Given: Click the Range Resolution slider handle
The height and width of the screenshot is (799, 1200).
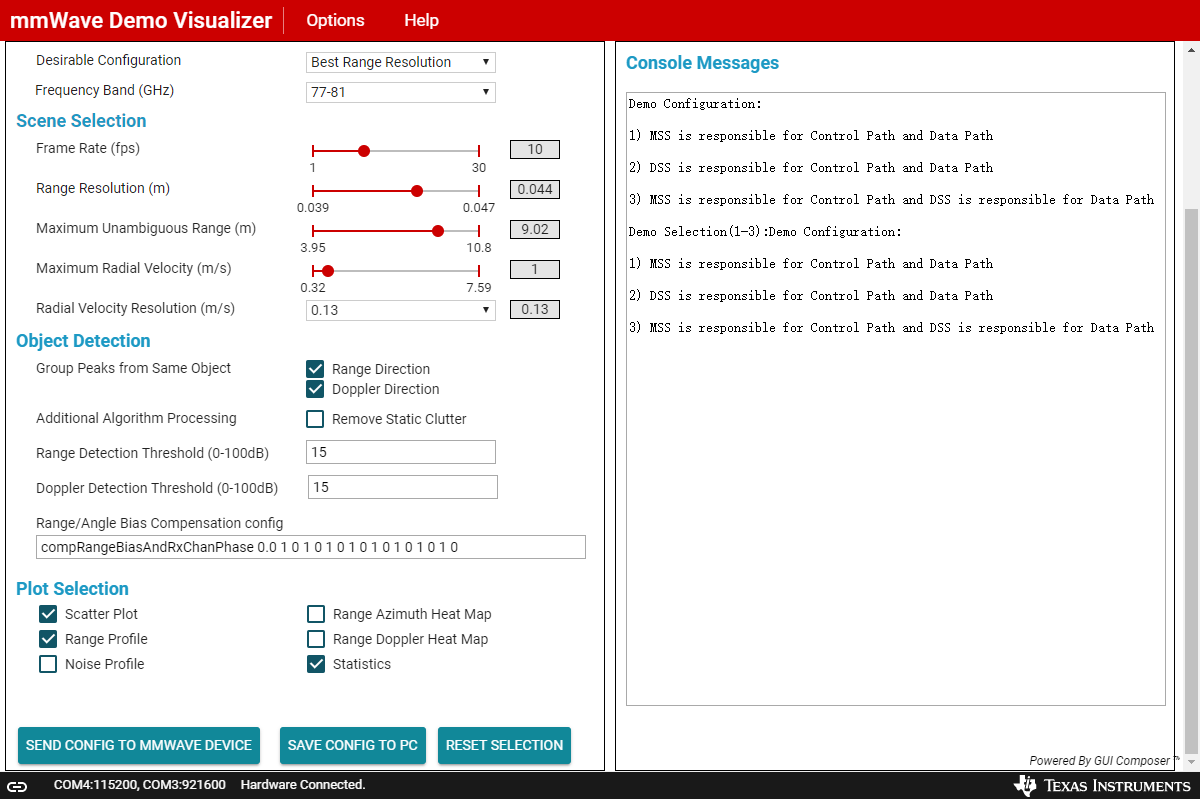Looking at the screenshot, I should (417, 191).
